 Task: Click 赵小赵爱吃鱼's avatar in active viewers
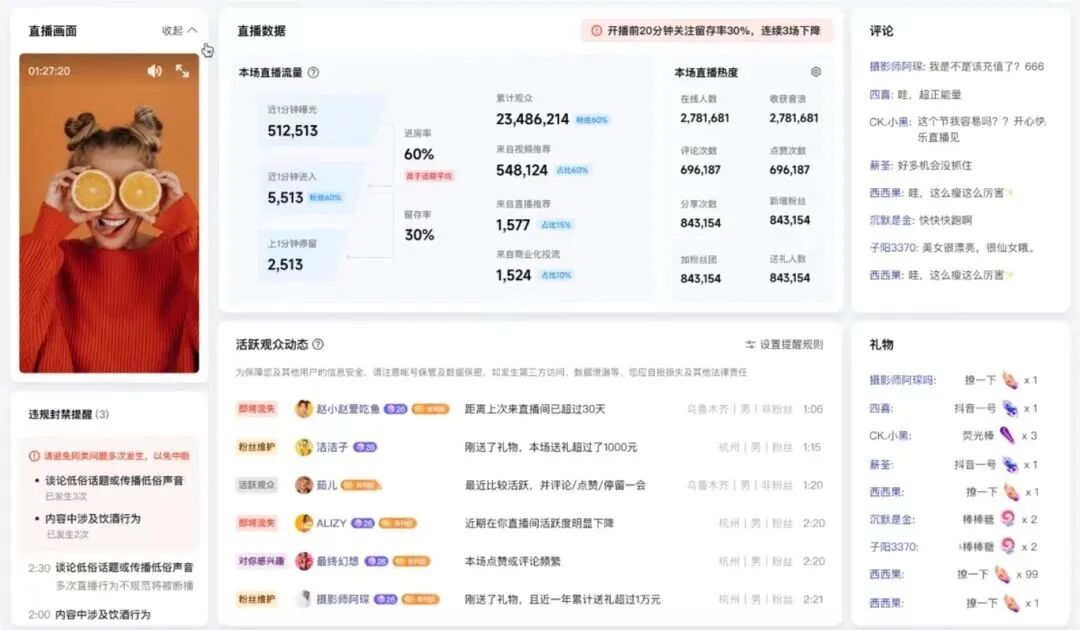(x=302, y=406)
